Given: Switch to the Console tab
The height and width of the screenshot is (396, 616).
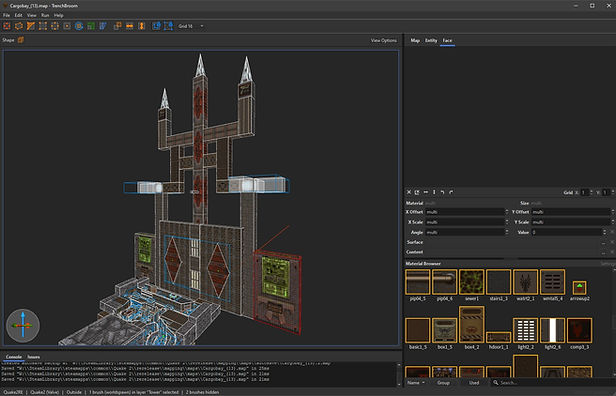Looking at the screenshot, I should point(13,357).
